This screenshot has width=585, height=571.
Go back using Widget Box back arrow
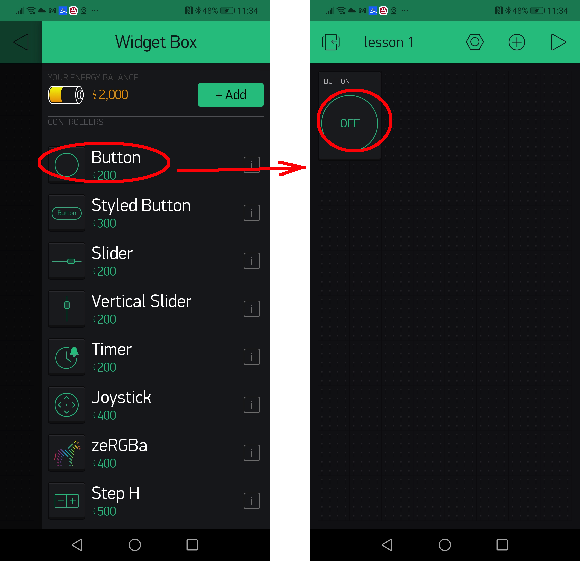[x=21, y=42]
